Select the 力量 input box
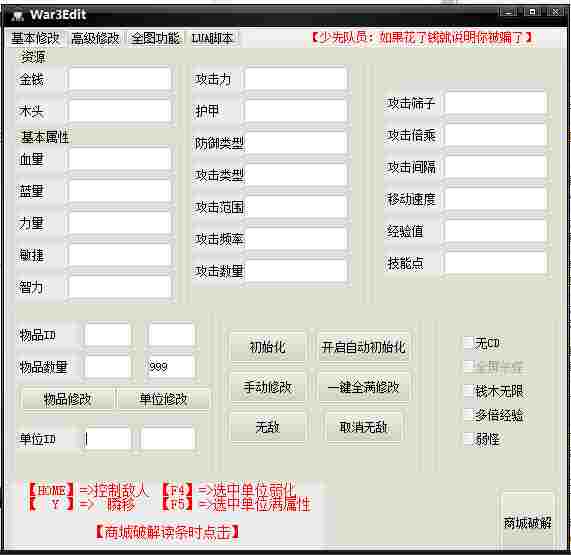571x555 pixels. tap(119, 223)
